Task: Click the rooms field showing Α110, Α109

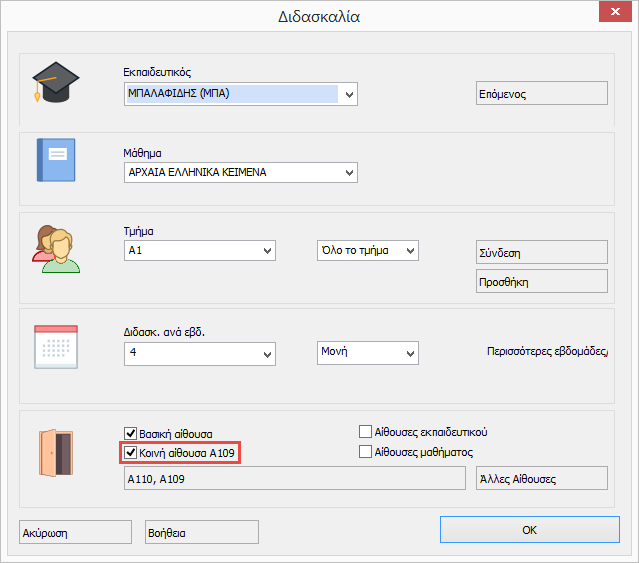Action: click(294, 479)
